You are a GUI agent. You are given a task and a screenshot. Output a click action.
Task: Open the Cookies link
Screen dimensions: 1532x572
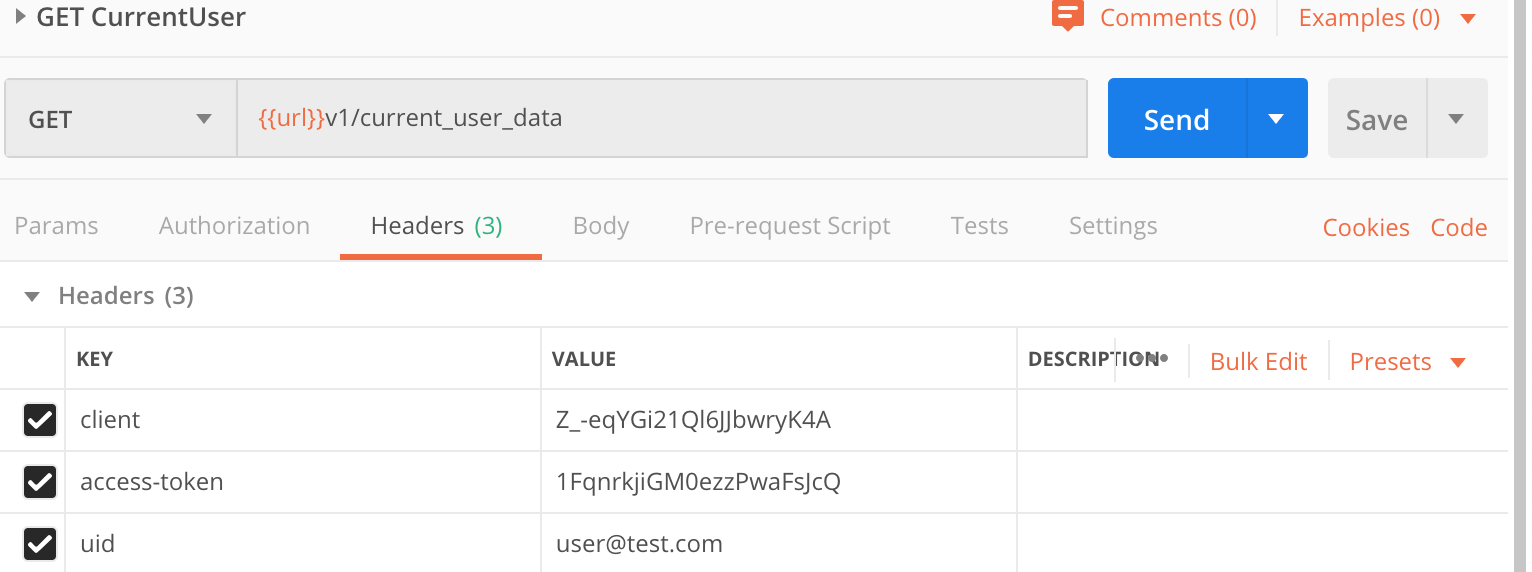pyautogui.click(x=1365, y=228)
